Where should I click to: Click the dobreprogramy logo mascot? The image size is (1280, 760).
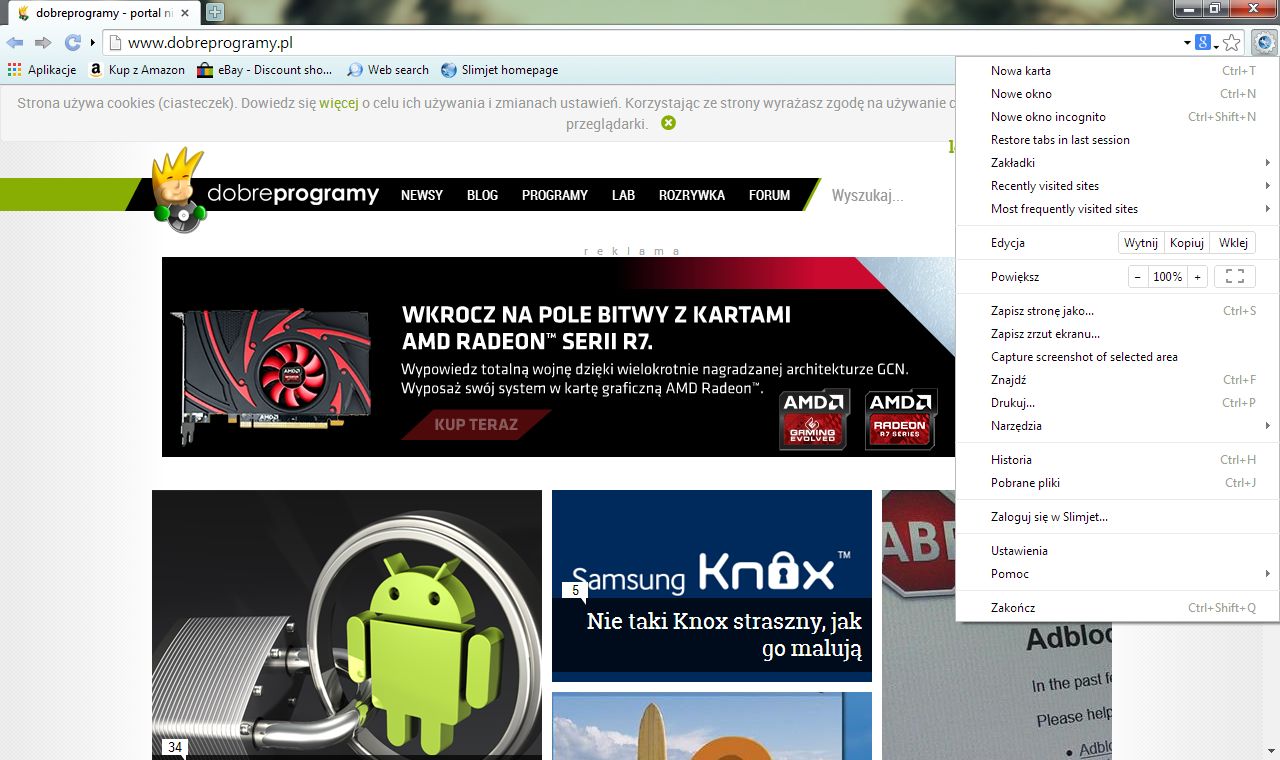[x=178, y=190]
